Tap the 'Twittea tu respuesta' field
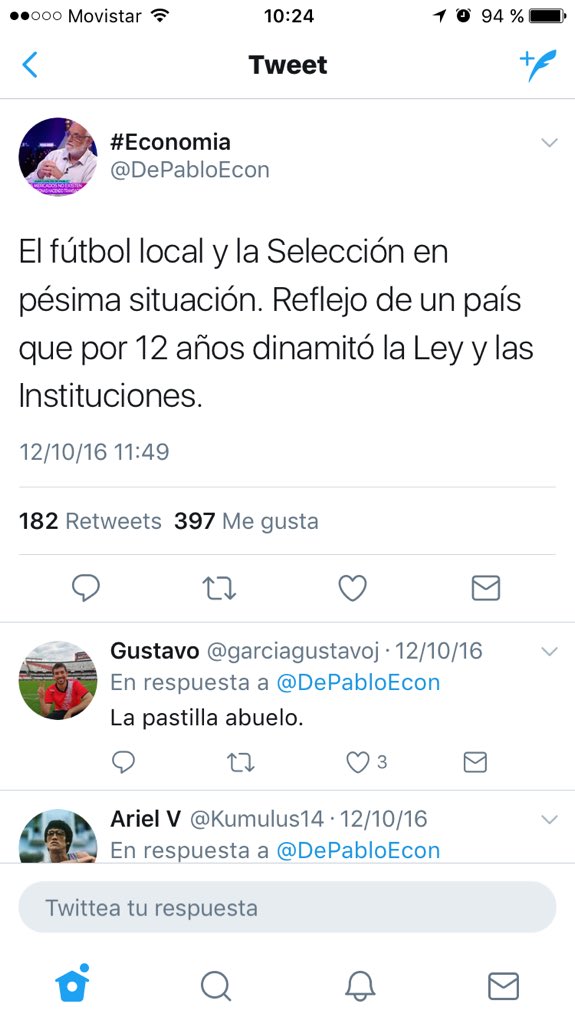 click(x=288, y=907)
